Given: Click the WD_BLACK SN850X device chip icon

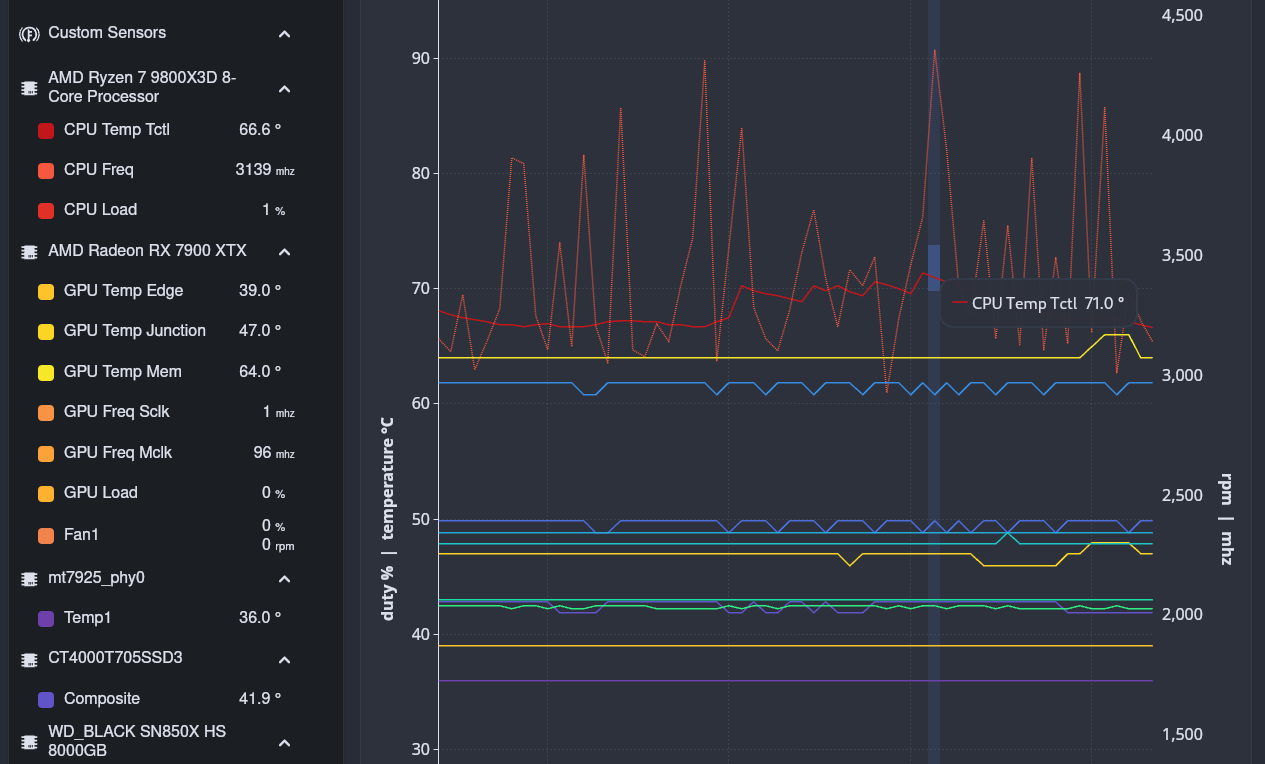Looking at the screenshot, I should click(30, 742).
